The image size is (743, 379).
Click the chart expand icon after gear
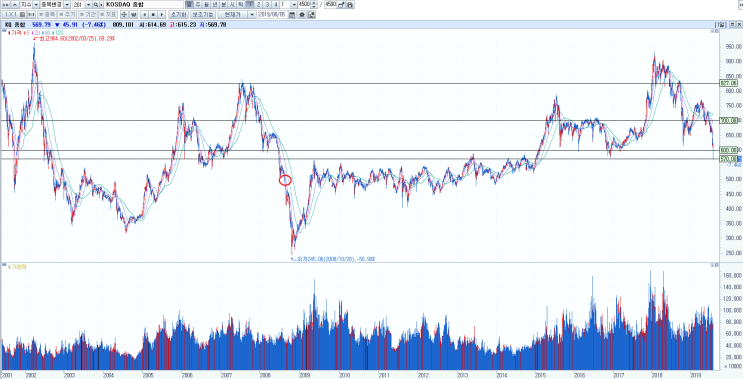[x=311, y=15]
